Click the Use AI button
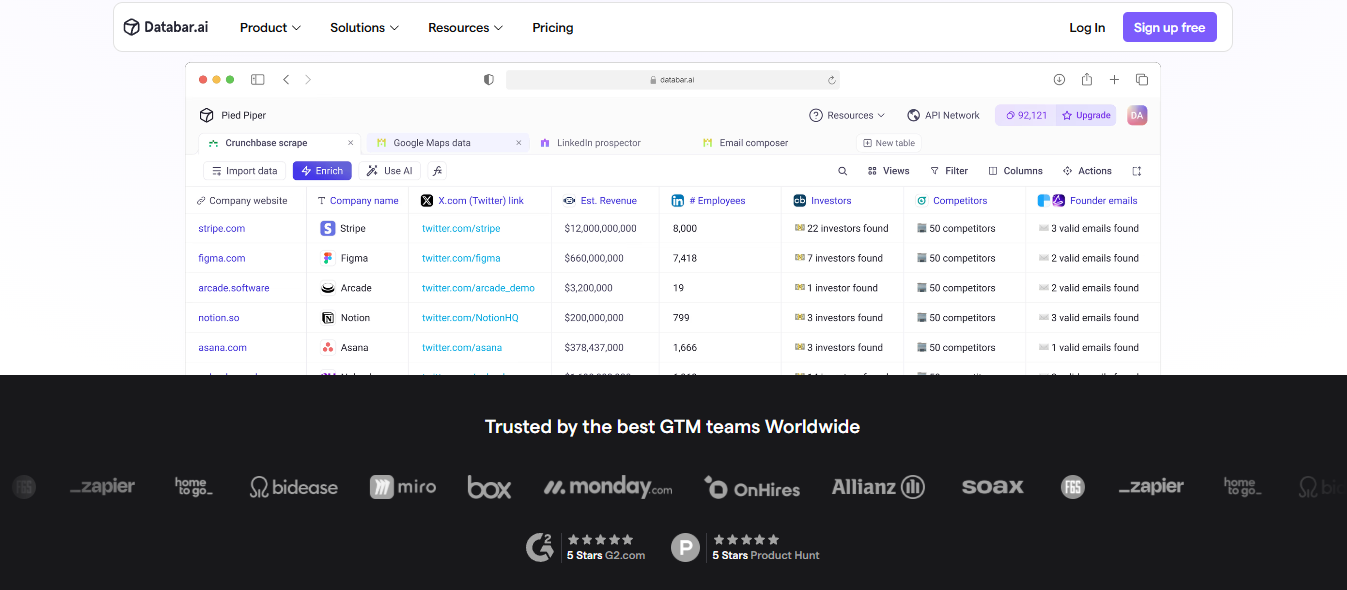The width and height of the screenshot is (1347, 590). click(390, 171)
